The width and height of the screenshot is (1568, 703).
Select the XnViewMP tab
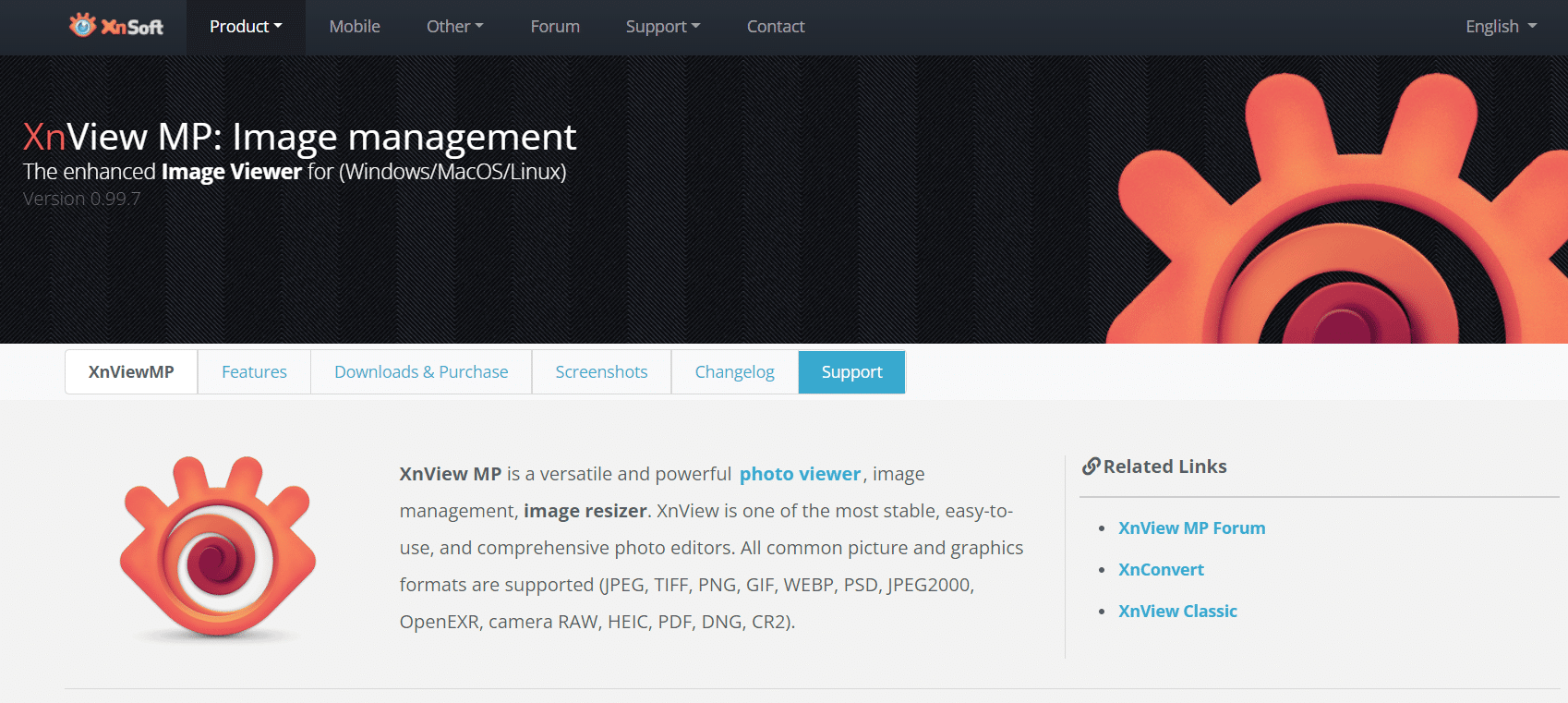(131, 372)
